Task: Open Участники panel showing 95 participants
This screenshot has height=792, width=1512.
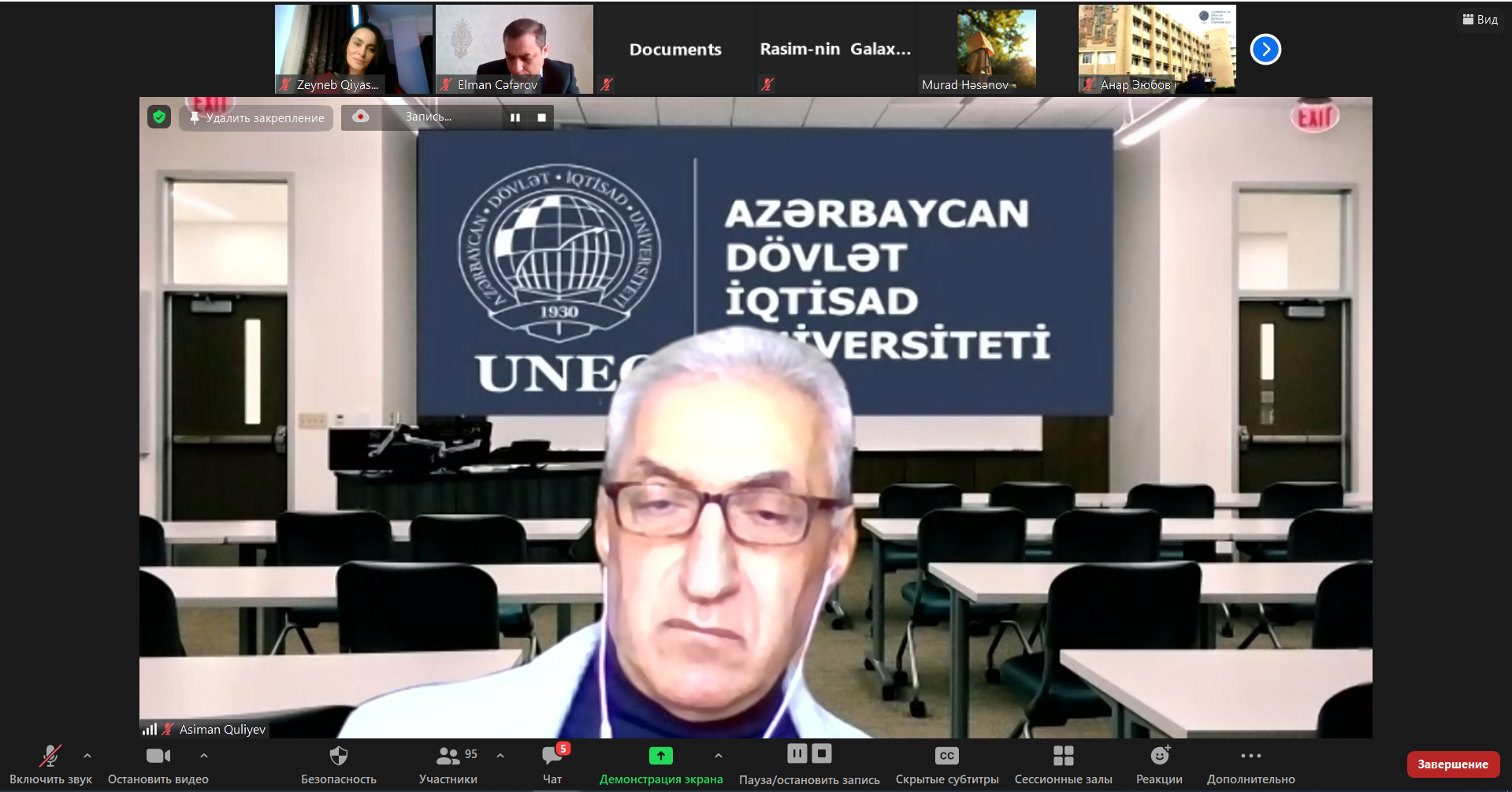Action: point(448,755)
